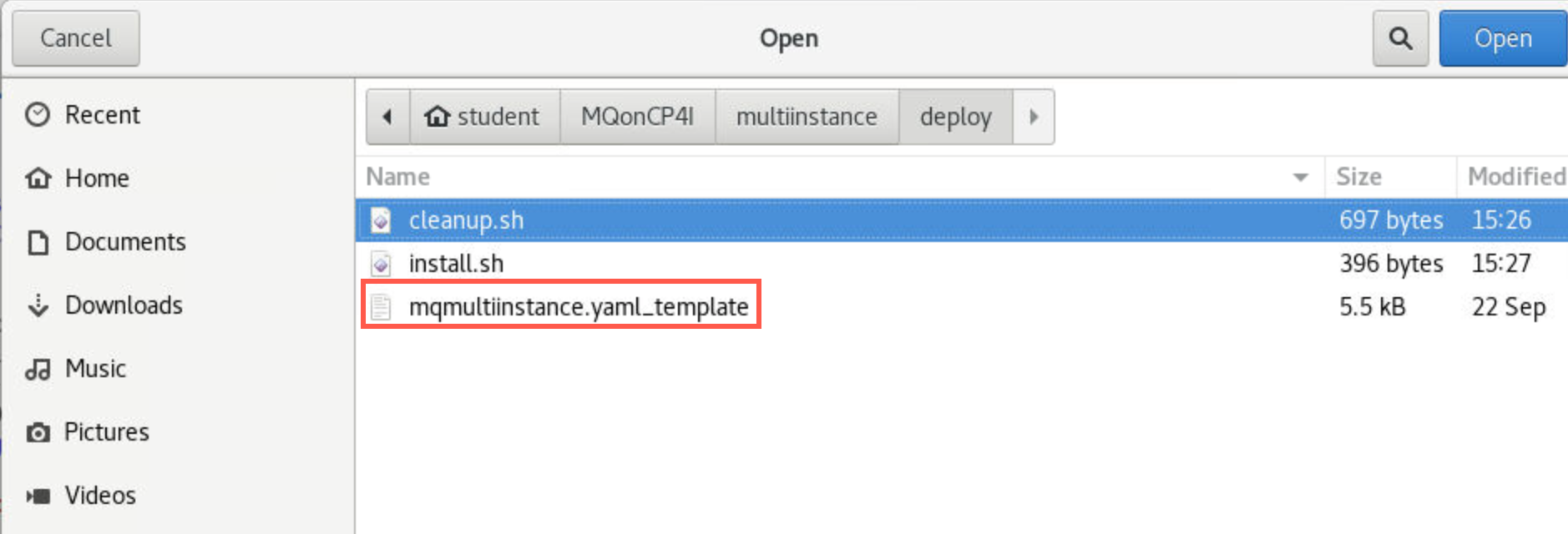Navigate to the multiinstance path segment

click(807, 117)
